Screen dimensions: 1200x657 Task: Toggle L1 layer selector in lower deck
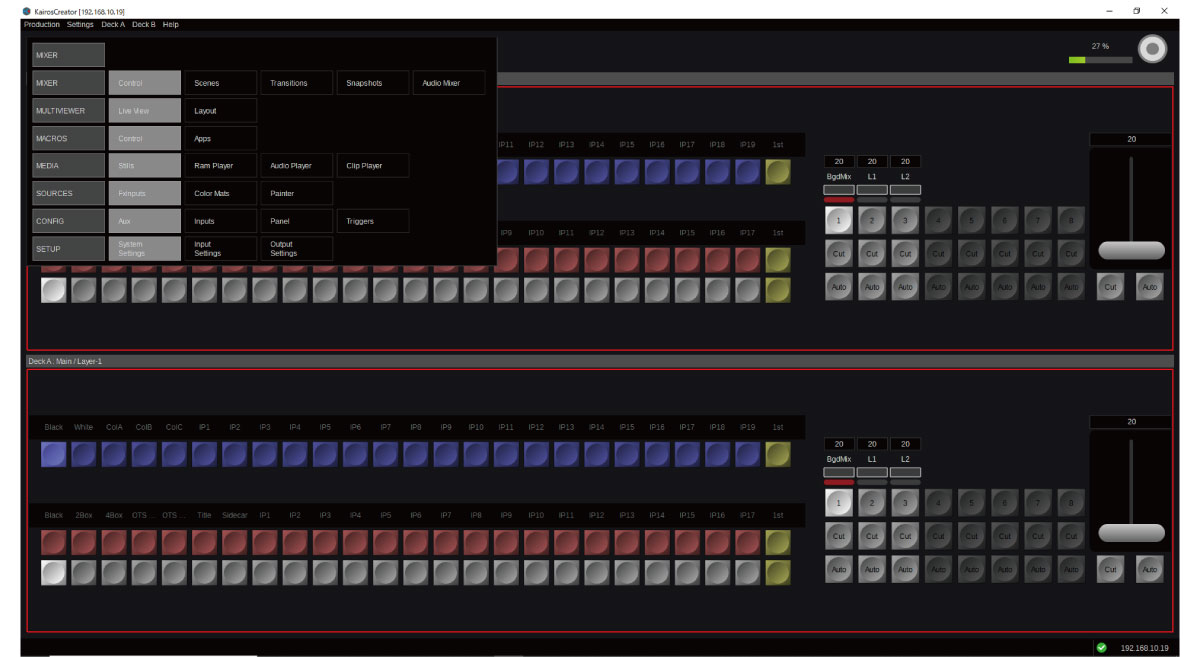tap(872, 471)
